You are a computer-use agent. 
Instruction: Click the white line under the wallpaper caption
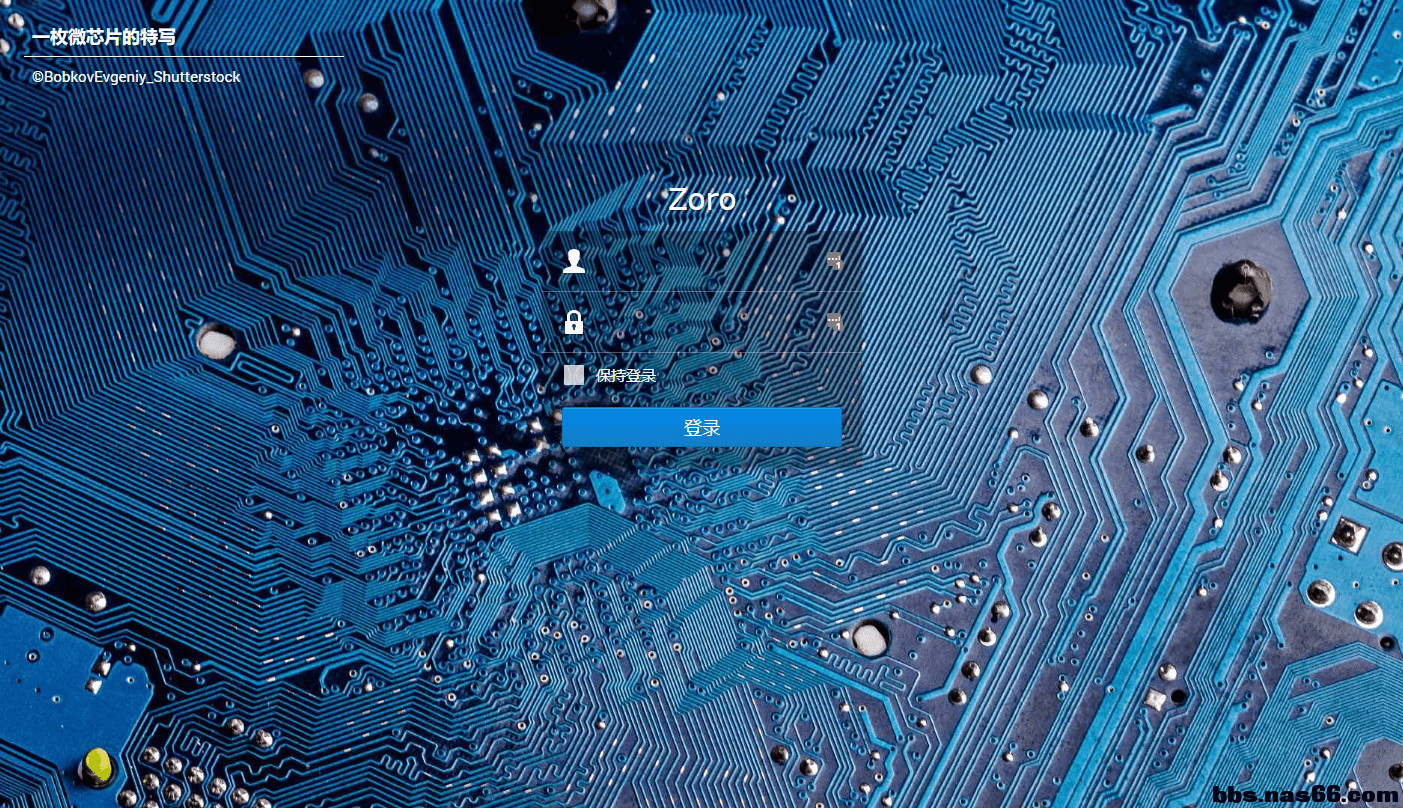pos(184,57)
